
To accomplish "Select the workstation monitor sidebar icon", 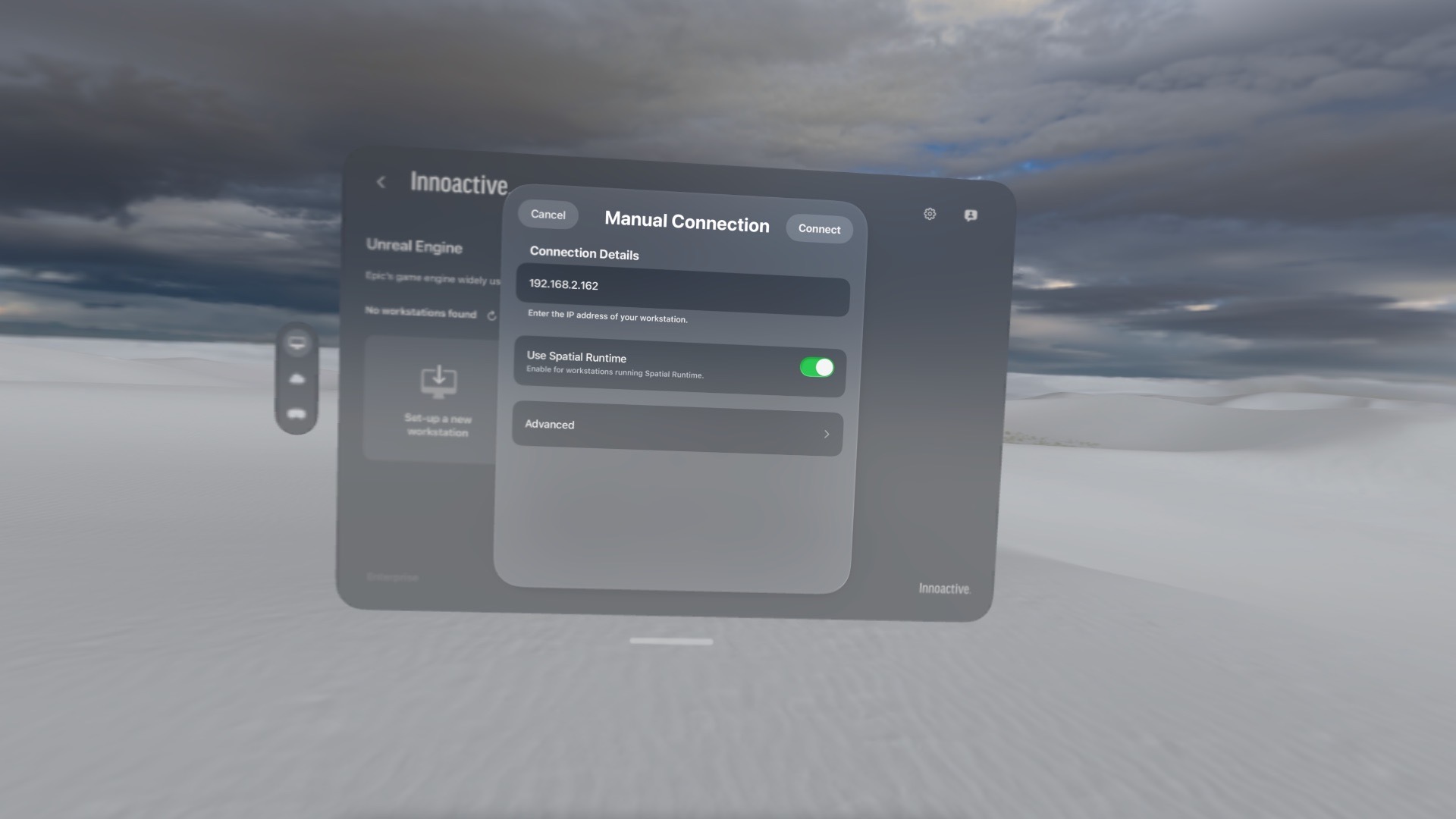I will point(297,344).
